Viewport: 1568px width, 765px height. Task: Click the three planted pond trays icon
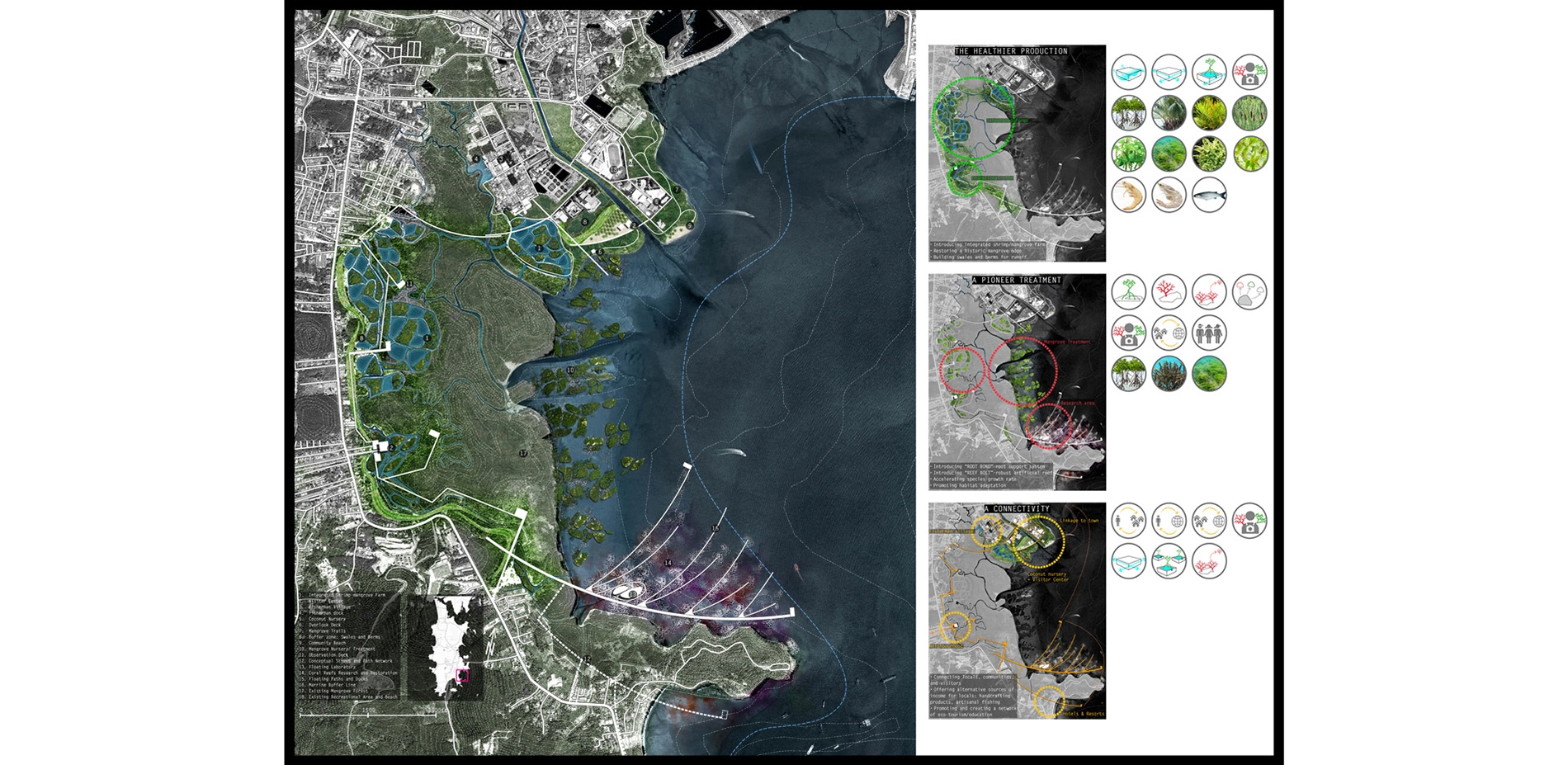[1169, 562]
